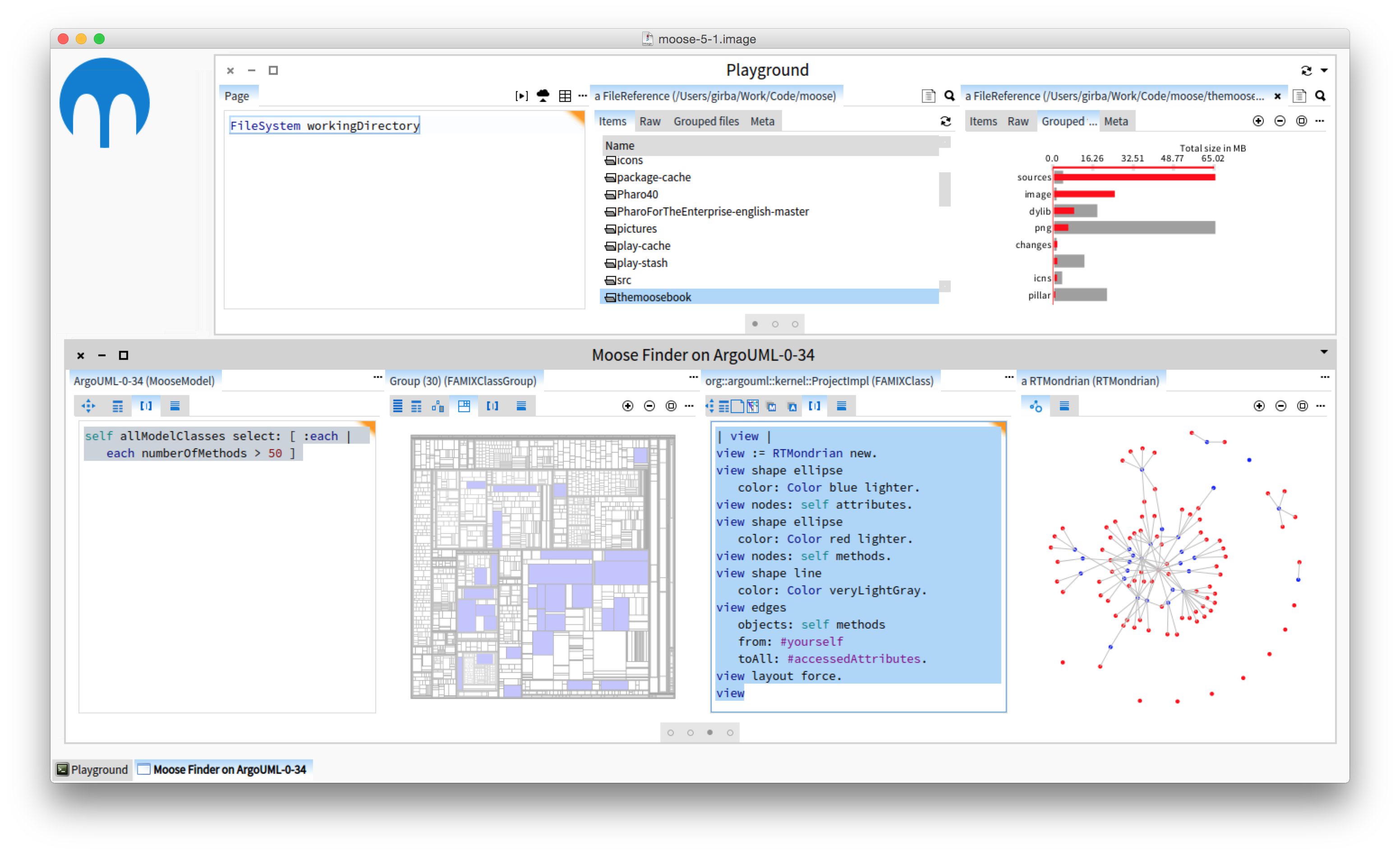Screen dimensions: 1400x855
Task: Open navigation arrows view in MooseModel pane
Action: pyautogui.click(x=88, y=405)
